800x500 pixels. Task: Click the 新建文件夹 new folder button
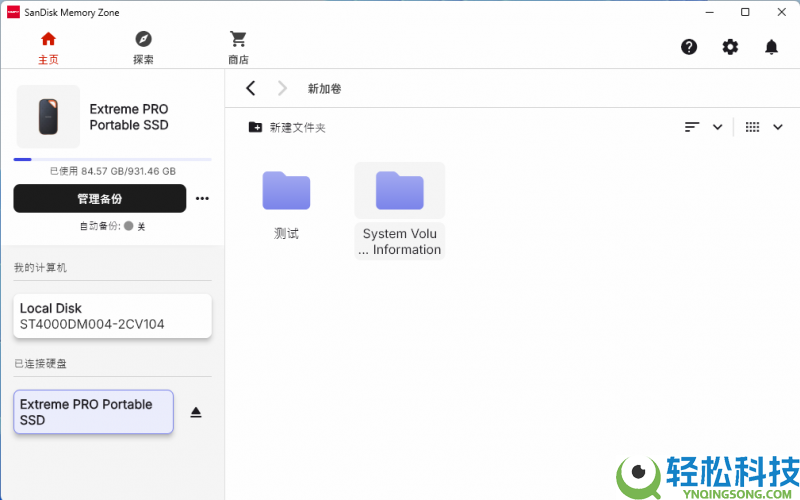[x=287, y=127]
